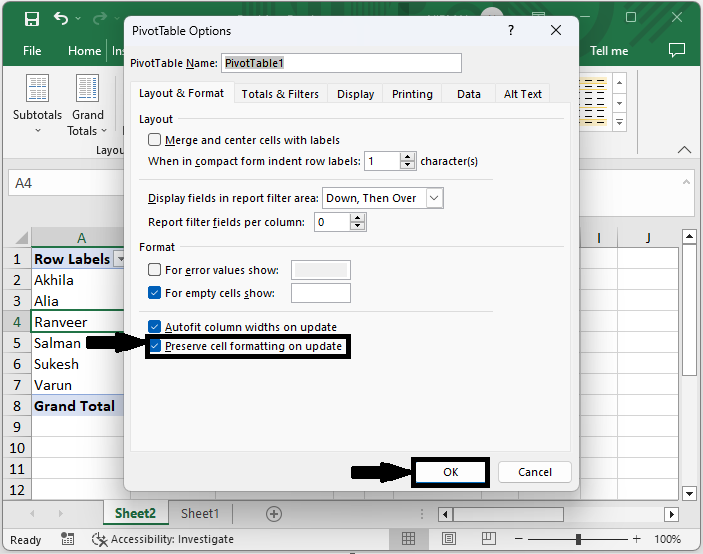Screen dimensions: 703x554
Task: Uncheck For empty cells show checkbox
Action: click(x=155, y=293)
